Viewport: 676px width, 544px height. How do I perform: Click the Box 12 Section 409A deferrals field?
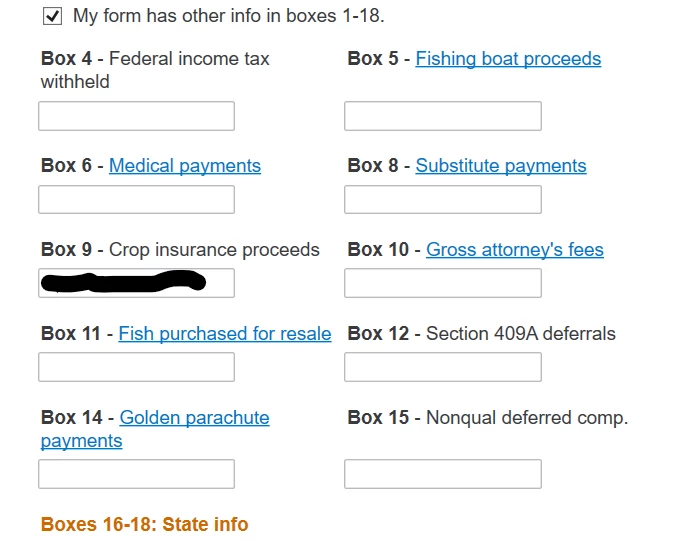click(x=443, y=367)
